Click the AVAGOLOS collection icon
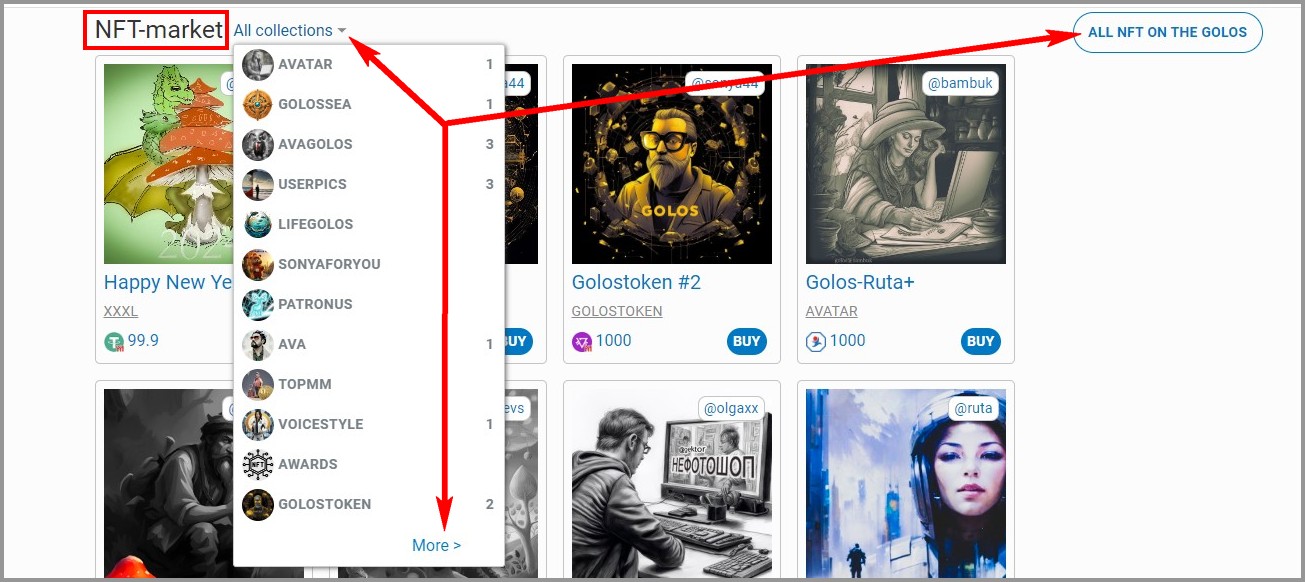1305x582 pixels. point(258,144)
